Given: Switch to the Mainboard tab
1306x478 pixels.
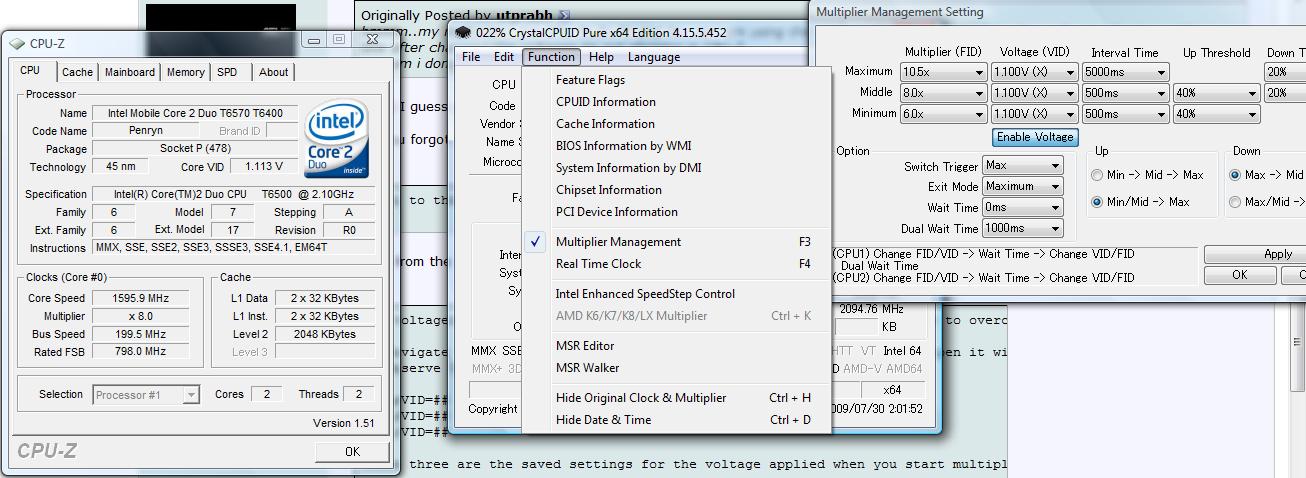Looking at the screenshot, I should 130,72.
